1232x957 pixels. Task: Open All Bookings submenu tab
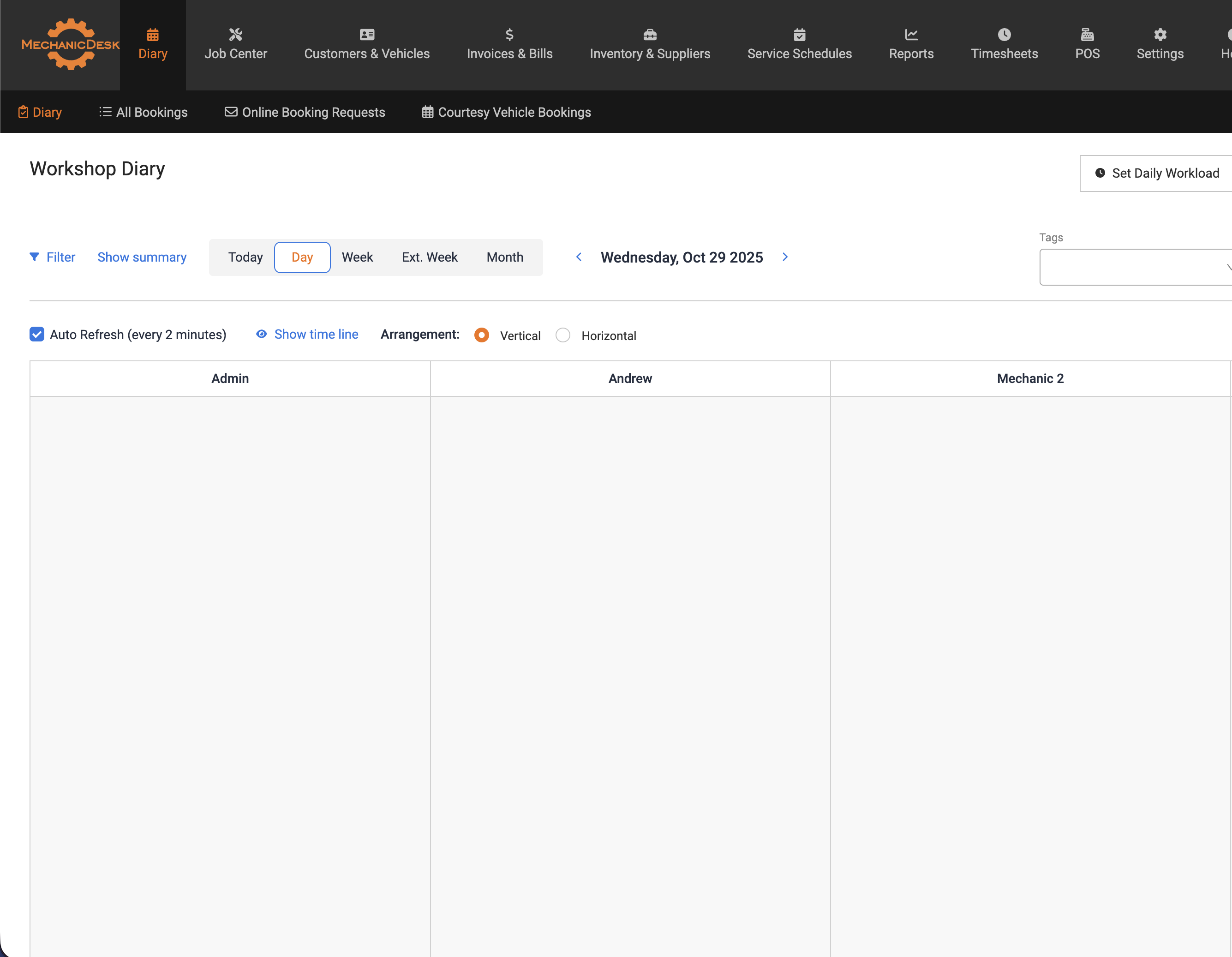(x=144, y=112)
